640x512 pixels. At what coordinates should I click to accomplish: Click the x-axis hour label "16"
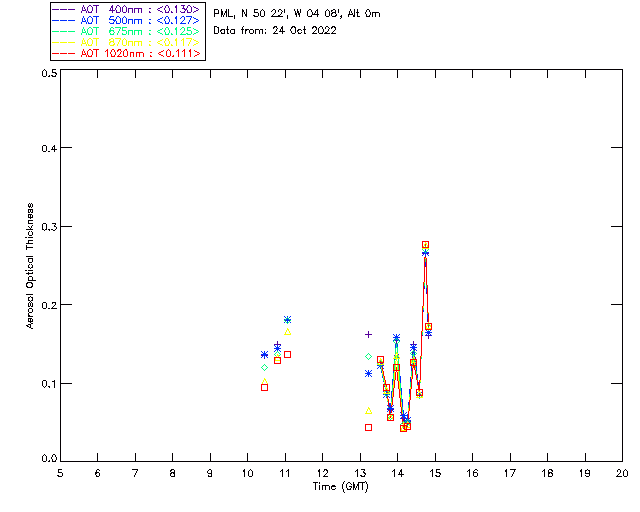coord(472,473)
